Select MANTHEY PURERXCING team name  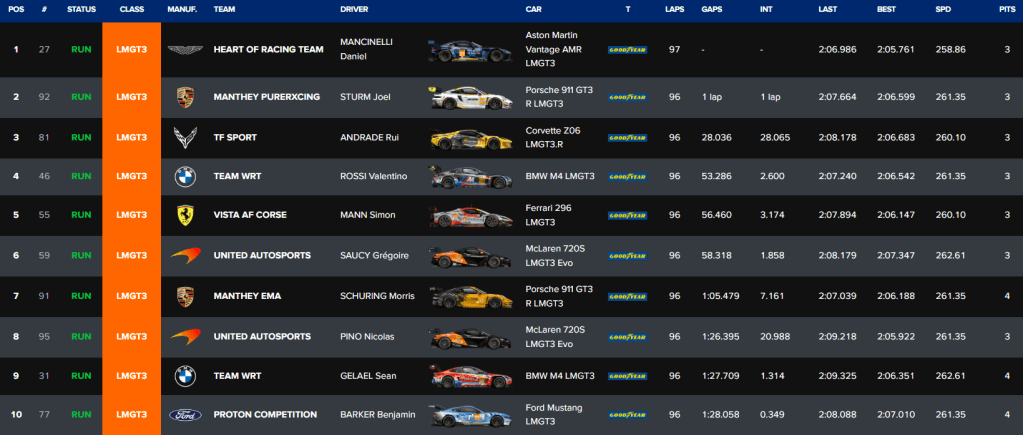click(x=267, y=97)
